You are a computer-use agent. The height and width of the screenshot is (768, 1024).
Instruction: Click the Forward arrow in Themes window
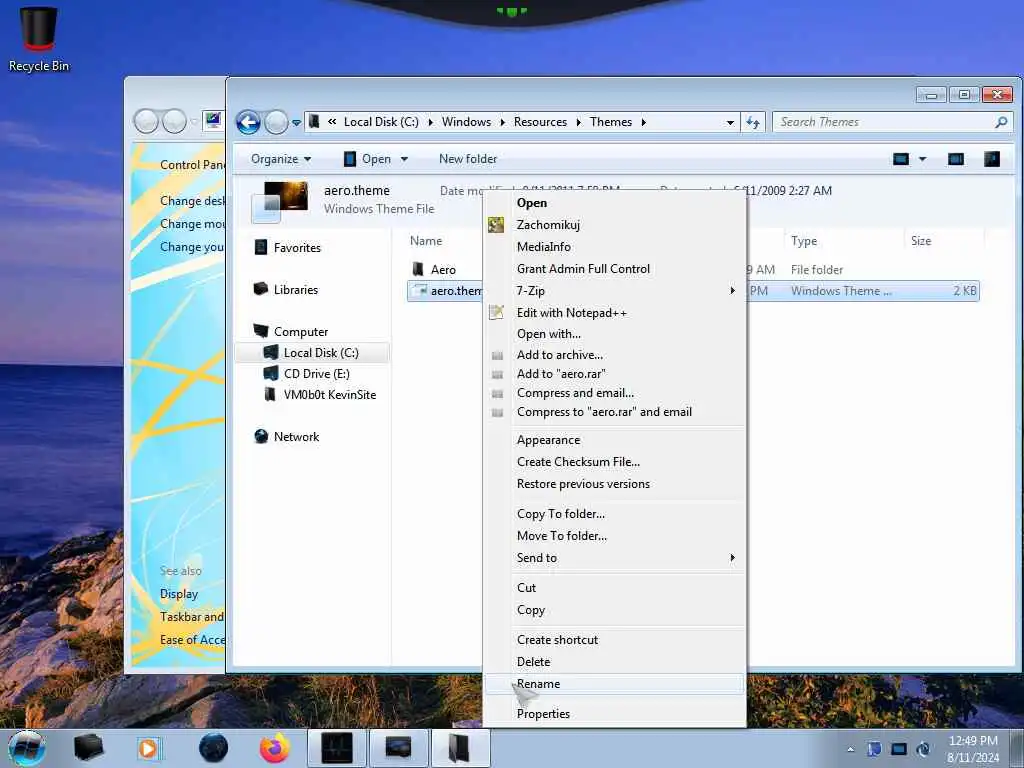(276, 122)
